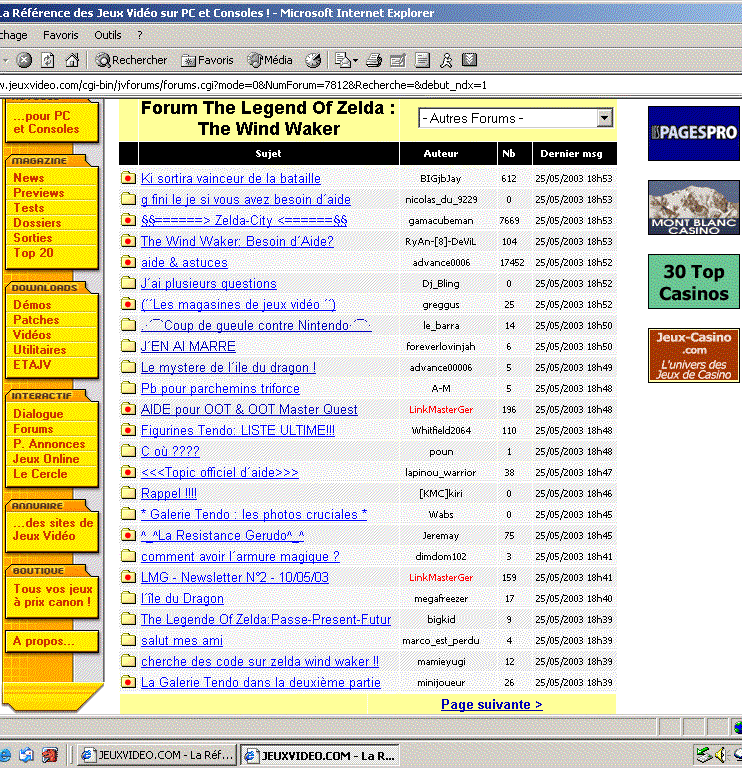Open the Rechercher search toolbar button
Viewport: 742px width, 768px height.
(x=131, y=60)
